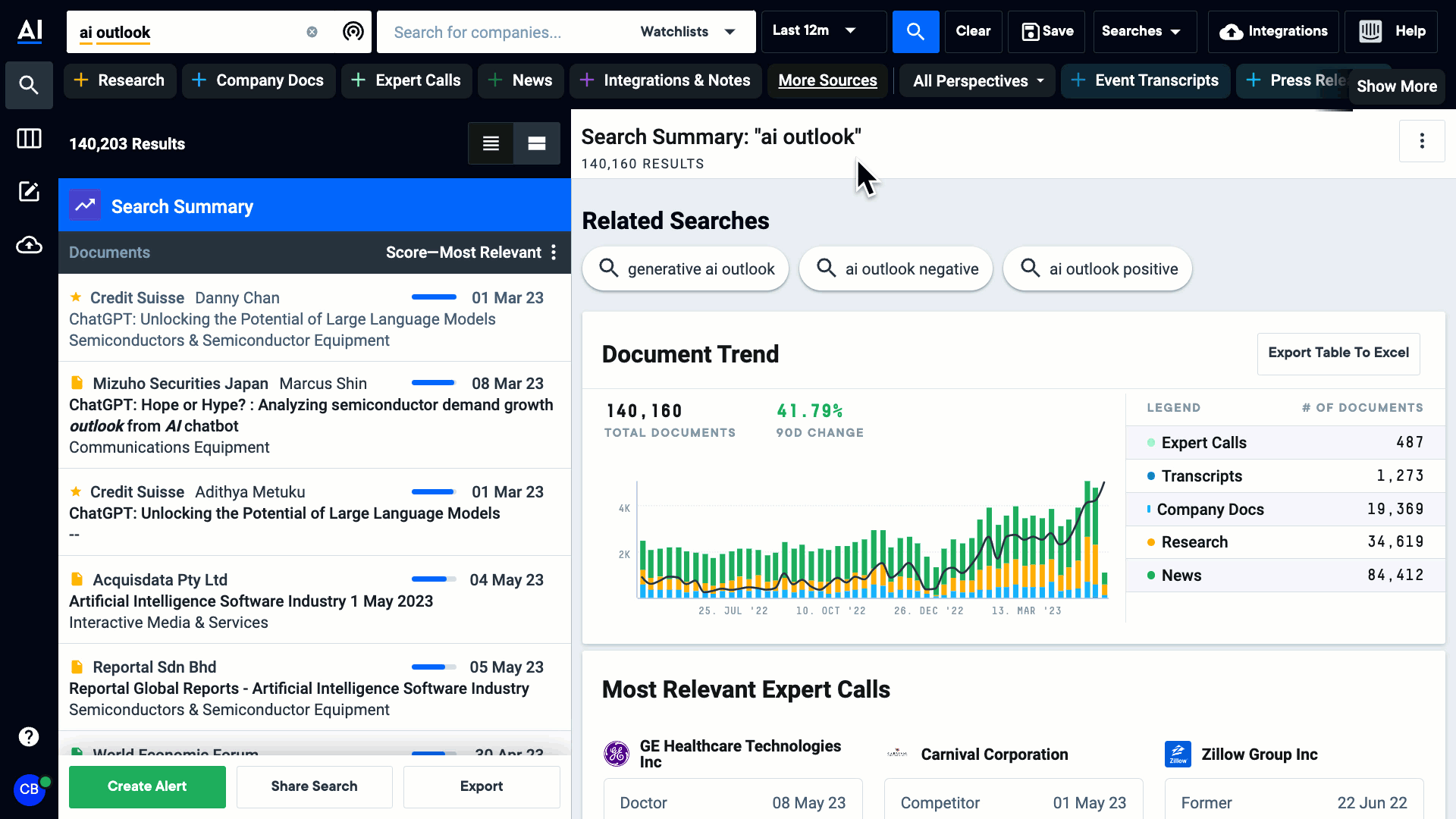Open the help question mark icon

click(x=29, y=736)
